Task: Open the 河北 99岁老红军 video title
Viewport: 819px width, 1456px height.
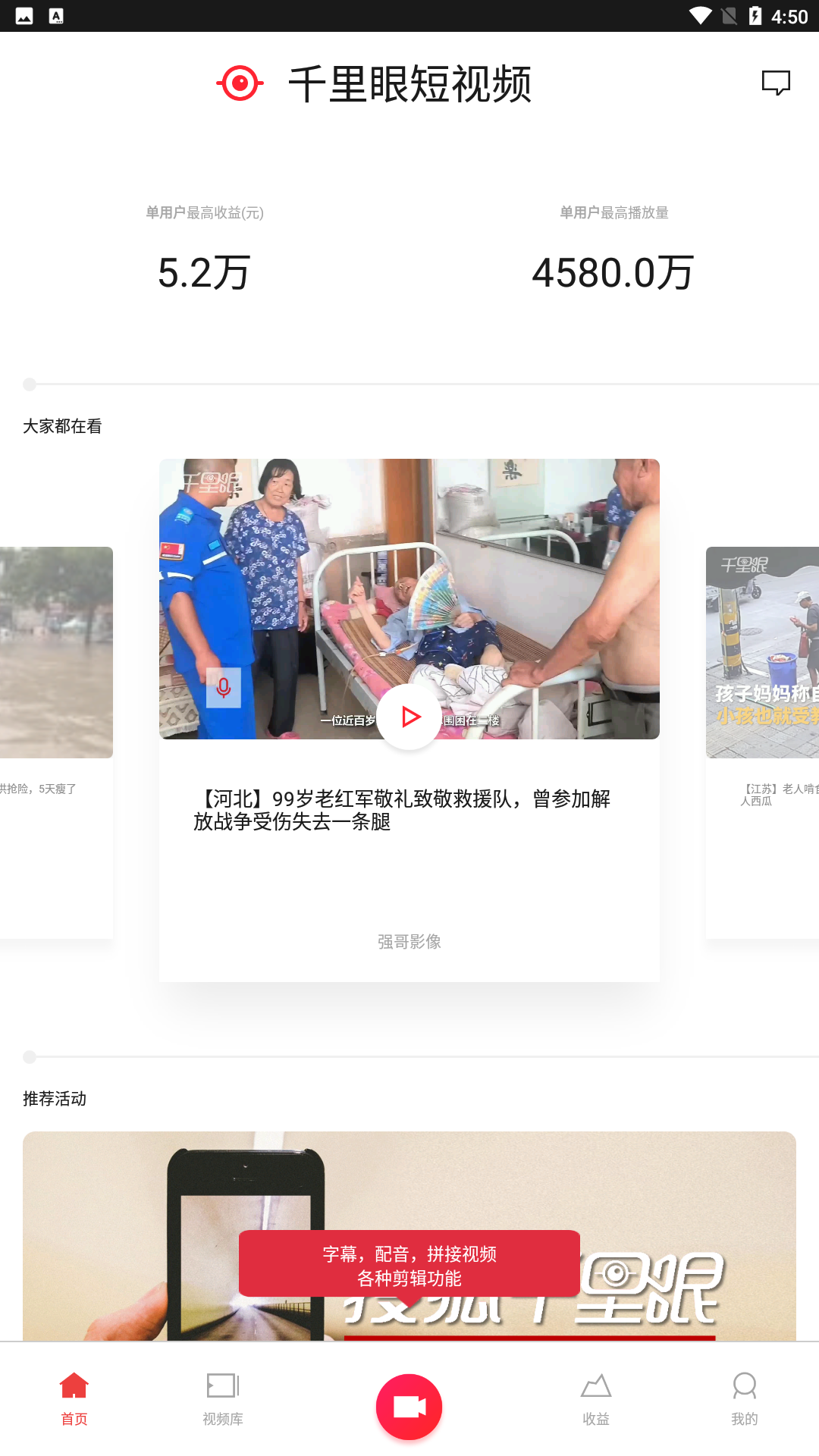Action: (402, 810)
